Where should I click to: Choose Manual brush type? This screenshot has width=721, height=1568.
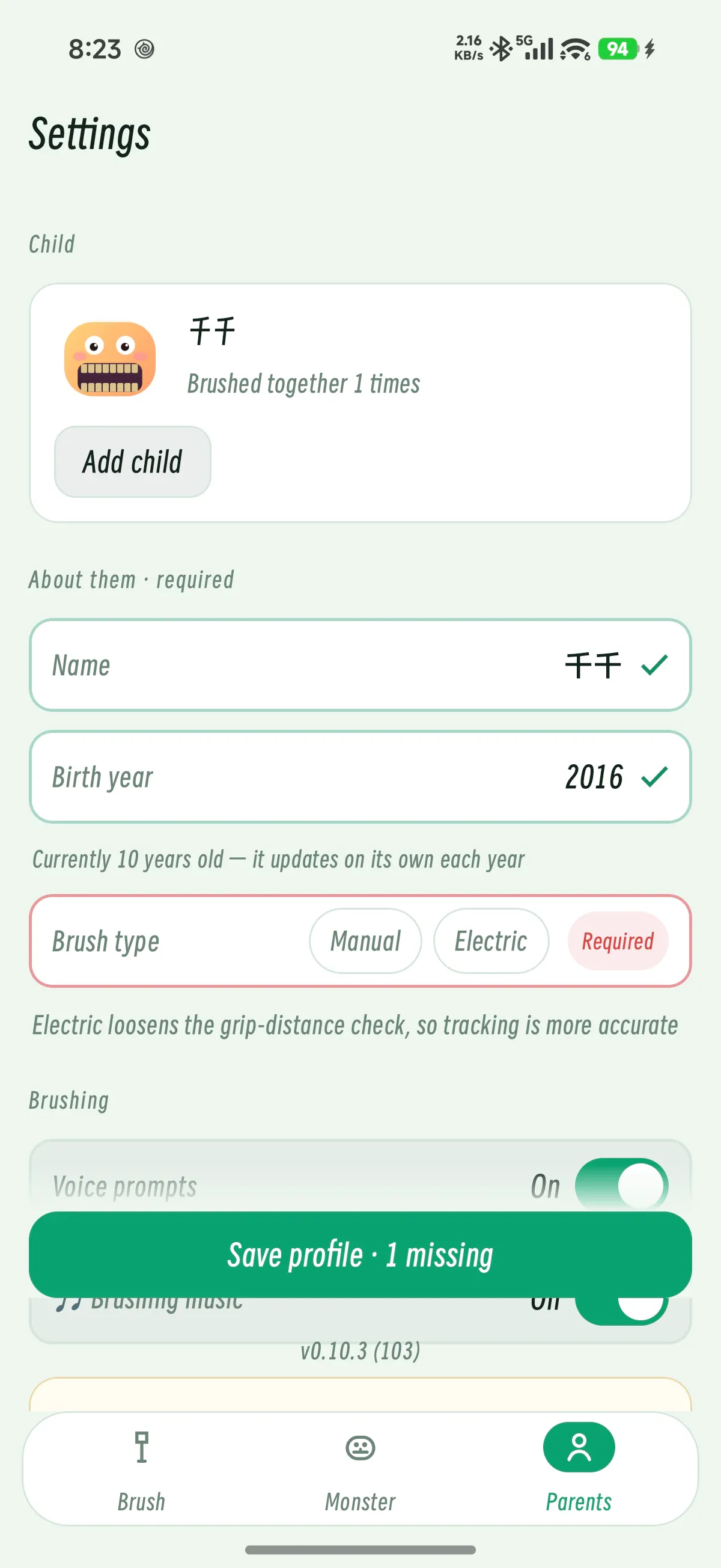pyautogui.click(x=365, y=941)
